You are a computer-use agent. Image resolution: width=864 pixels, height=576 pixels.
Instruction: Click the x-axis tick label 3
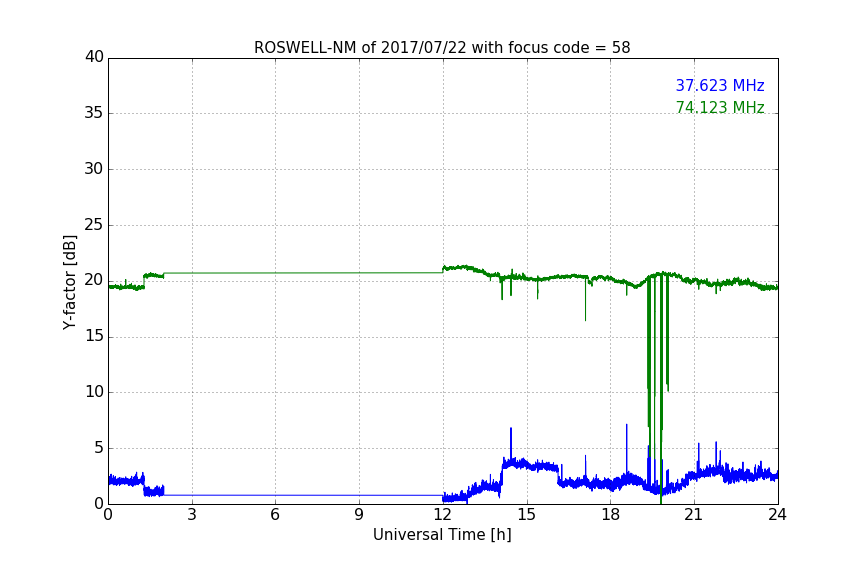coord(192,515)
